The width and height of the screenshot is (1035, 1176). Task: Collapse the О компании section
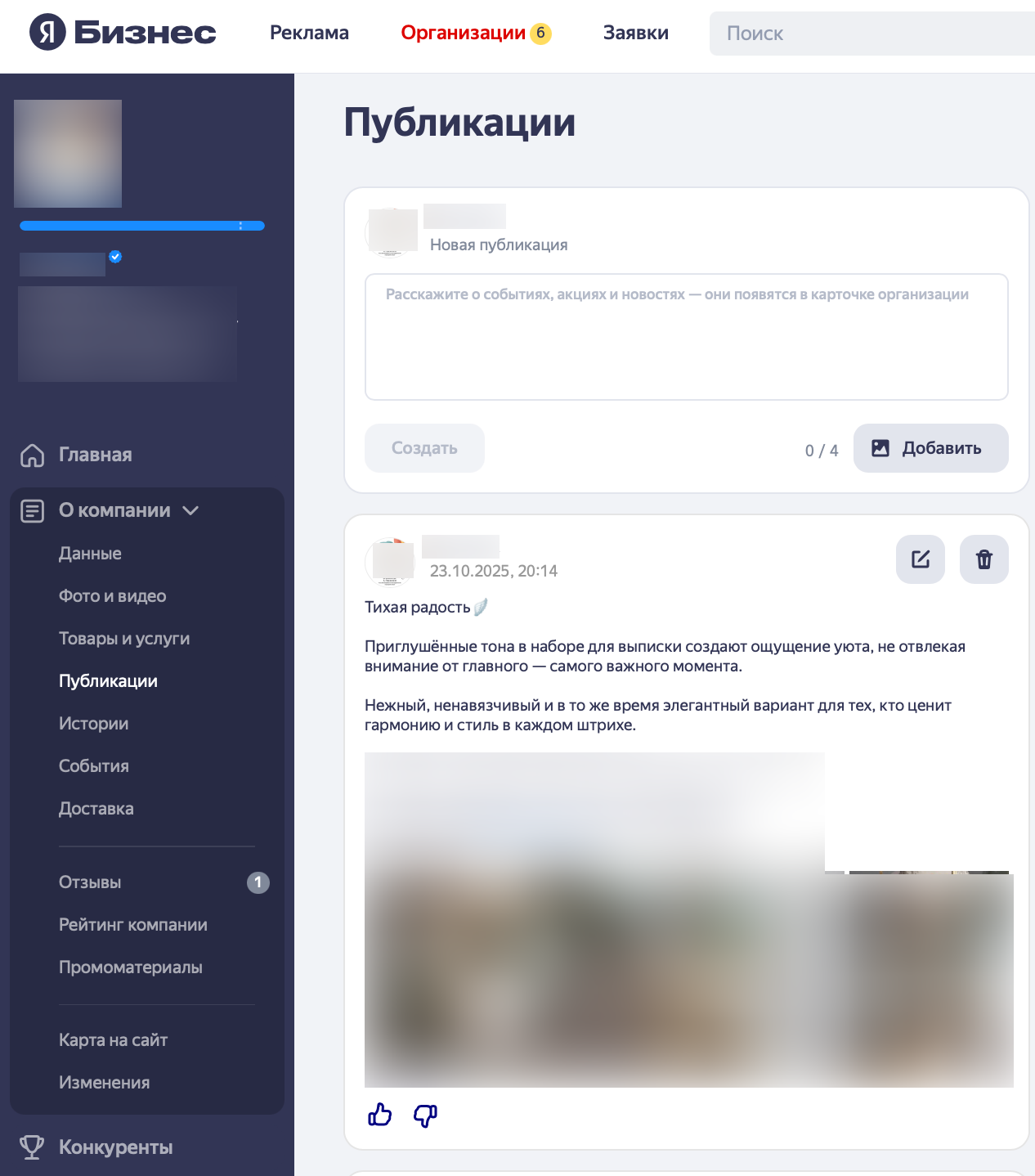point(191,511)
